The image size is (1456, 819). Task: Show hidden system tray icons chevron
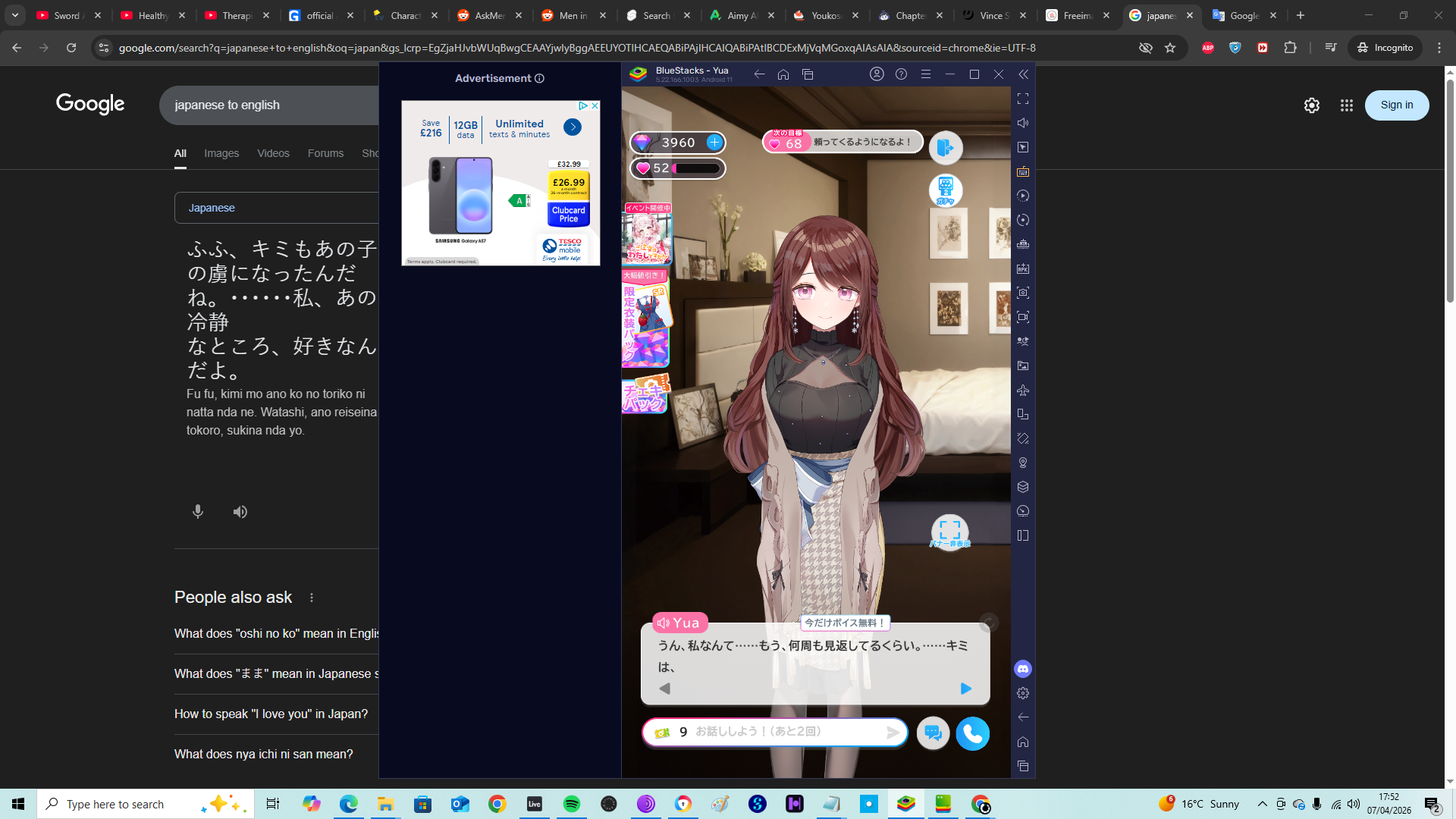coord(1262,804)
